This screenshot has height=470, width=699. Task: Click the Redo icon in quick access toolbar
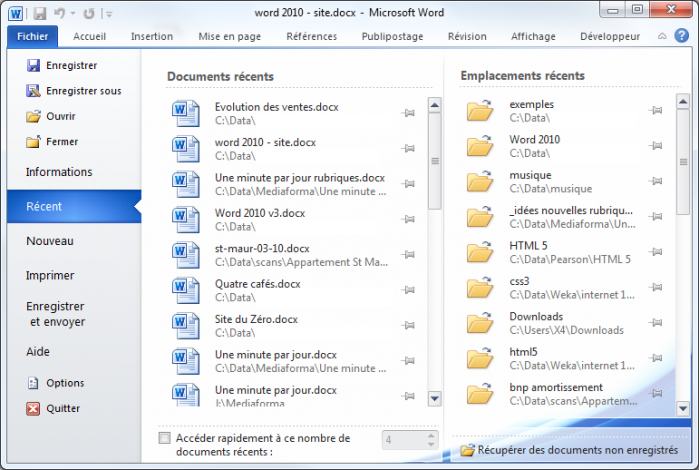click(x=89, y=13)
